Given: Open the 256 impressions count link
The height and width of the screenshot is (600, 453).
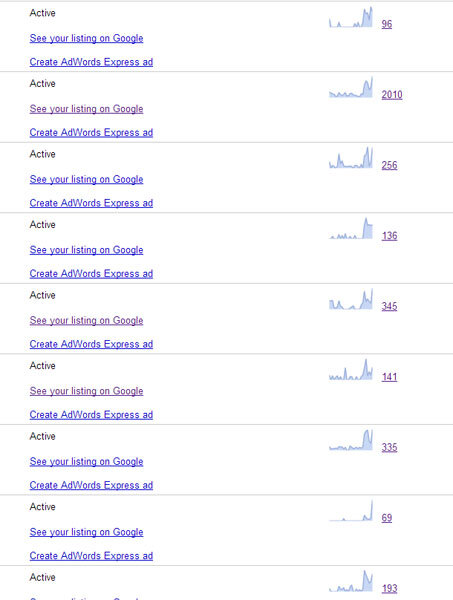Looking at the screenshot, I should 389,165.
